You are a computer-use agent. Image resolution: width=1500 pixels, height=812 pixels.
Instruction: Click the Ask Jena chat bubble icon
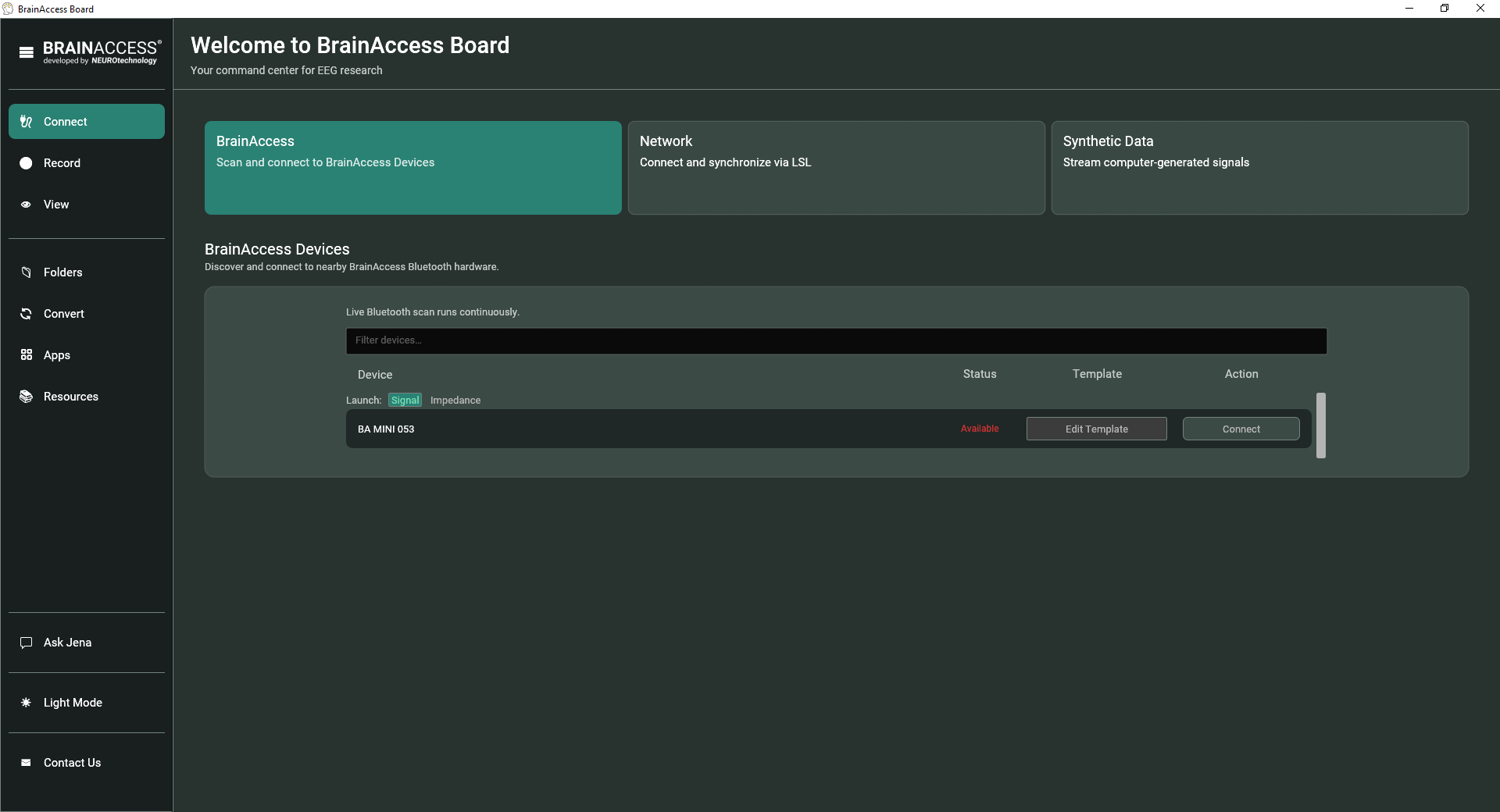pyautogui.click(x=26, y=643)
